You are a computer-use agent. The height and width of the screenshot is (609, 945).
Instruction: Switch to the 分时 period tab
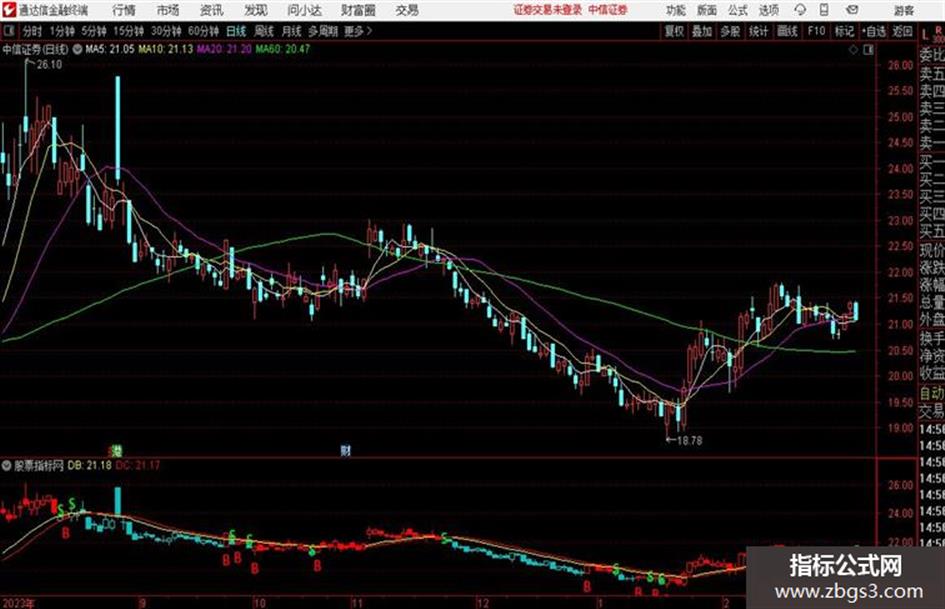32,31
